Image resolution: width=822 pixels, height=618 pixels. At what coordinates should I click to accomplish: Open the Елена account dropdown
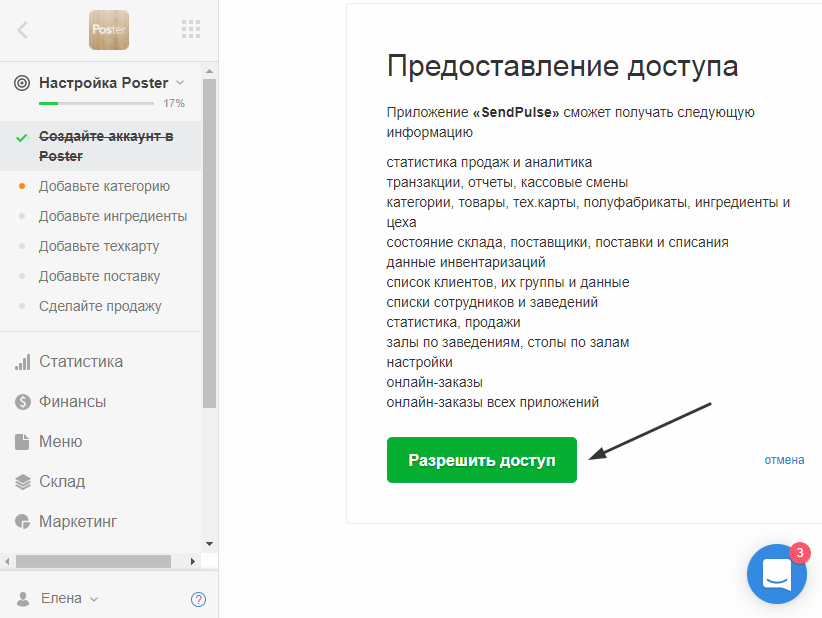[x=70, y=599]
